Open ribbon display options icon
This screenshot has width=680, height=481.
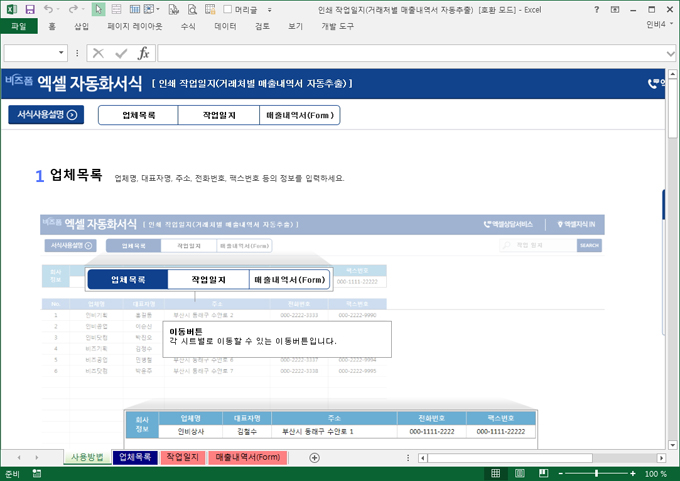[x=615, y=9]
